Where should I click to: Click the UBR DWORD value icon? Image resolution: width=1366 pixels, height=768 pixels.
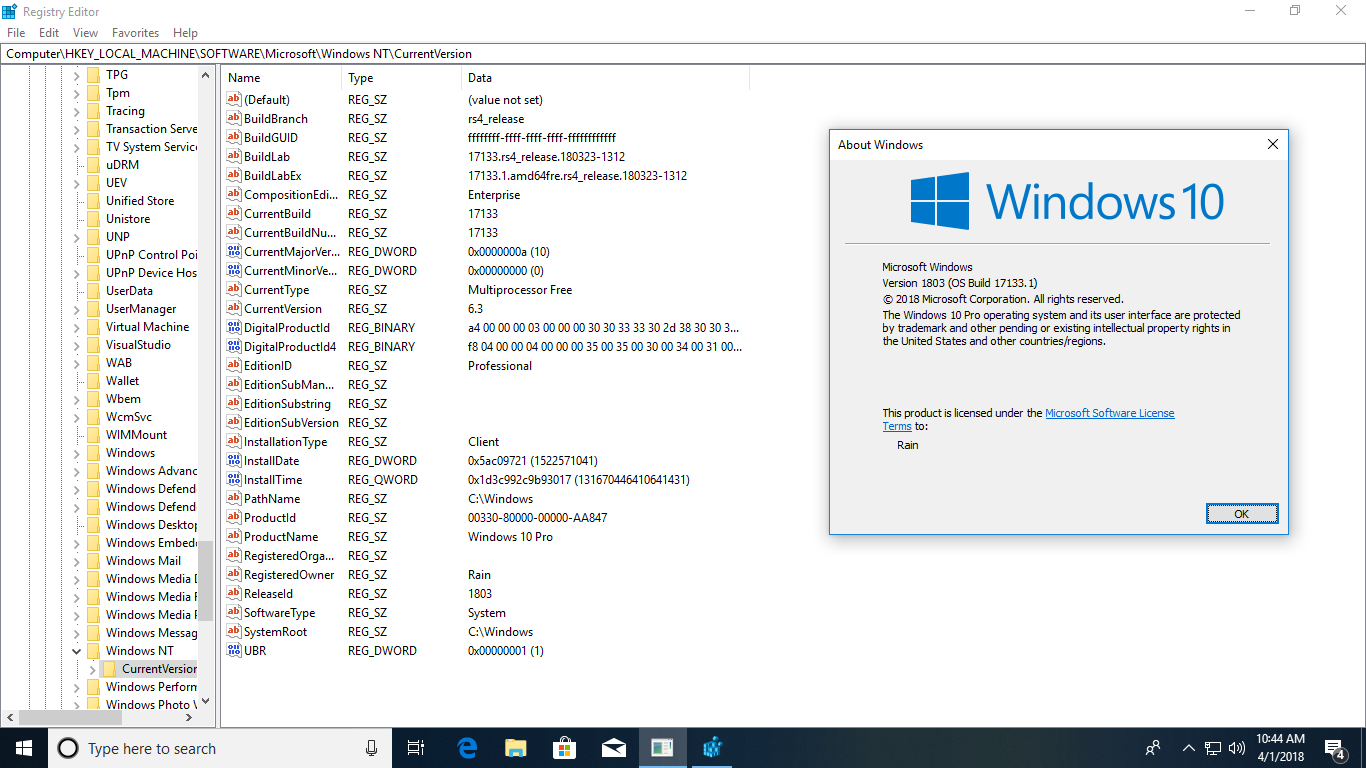point(234,651)
